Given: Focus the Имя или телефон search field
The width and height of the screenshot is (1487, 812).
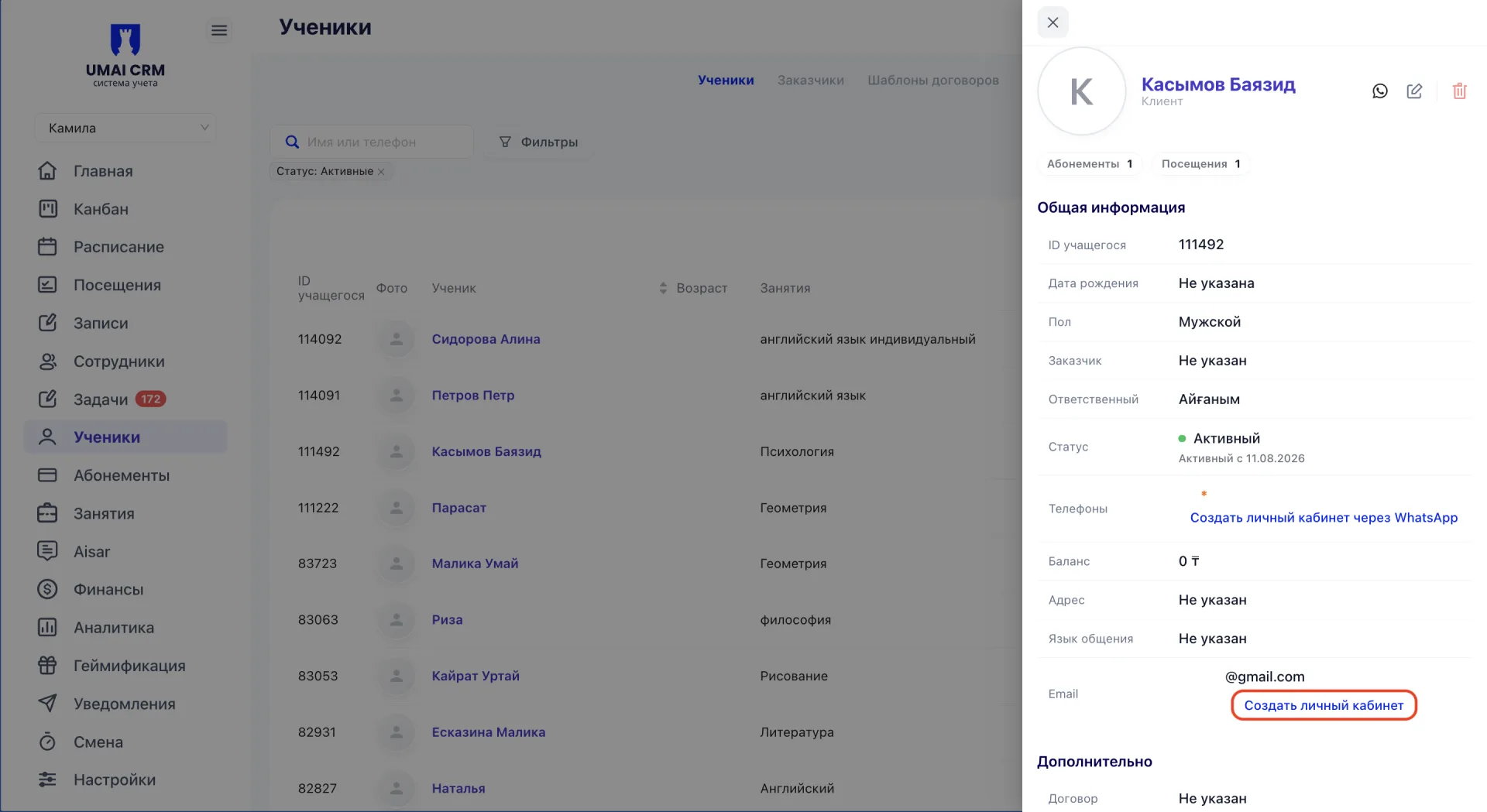Looking at the screenshot, I should tap(372, 142).
